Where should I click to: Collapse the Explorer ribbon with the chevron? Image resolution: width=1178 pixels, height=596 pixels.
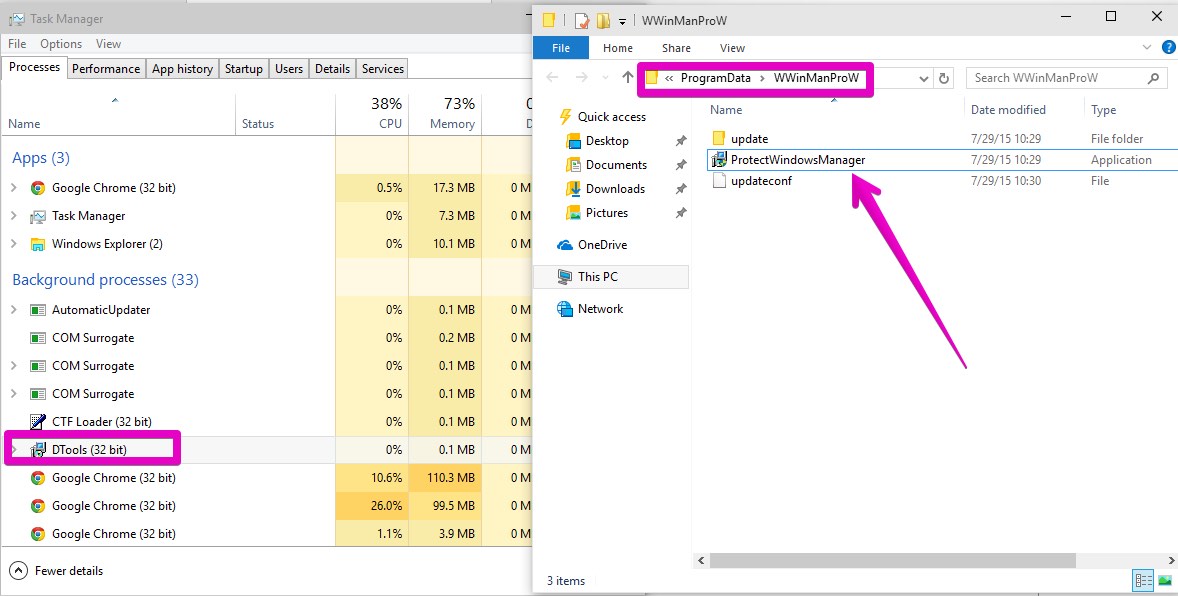point(1146,48)
